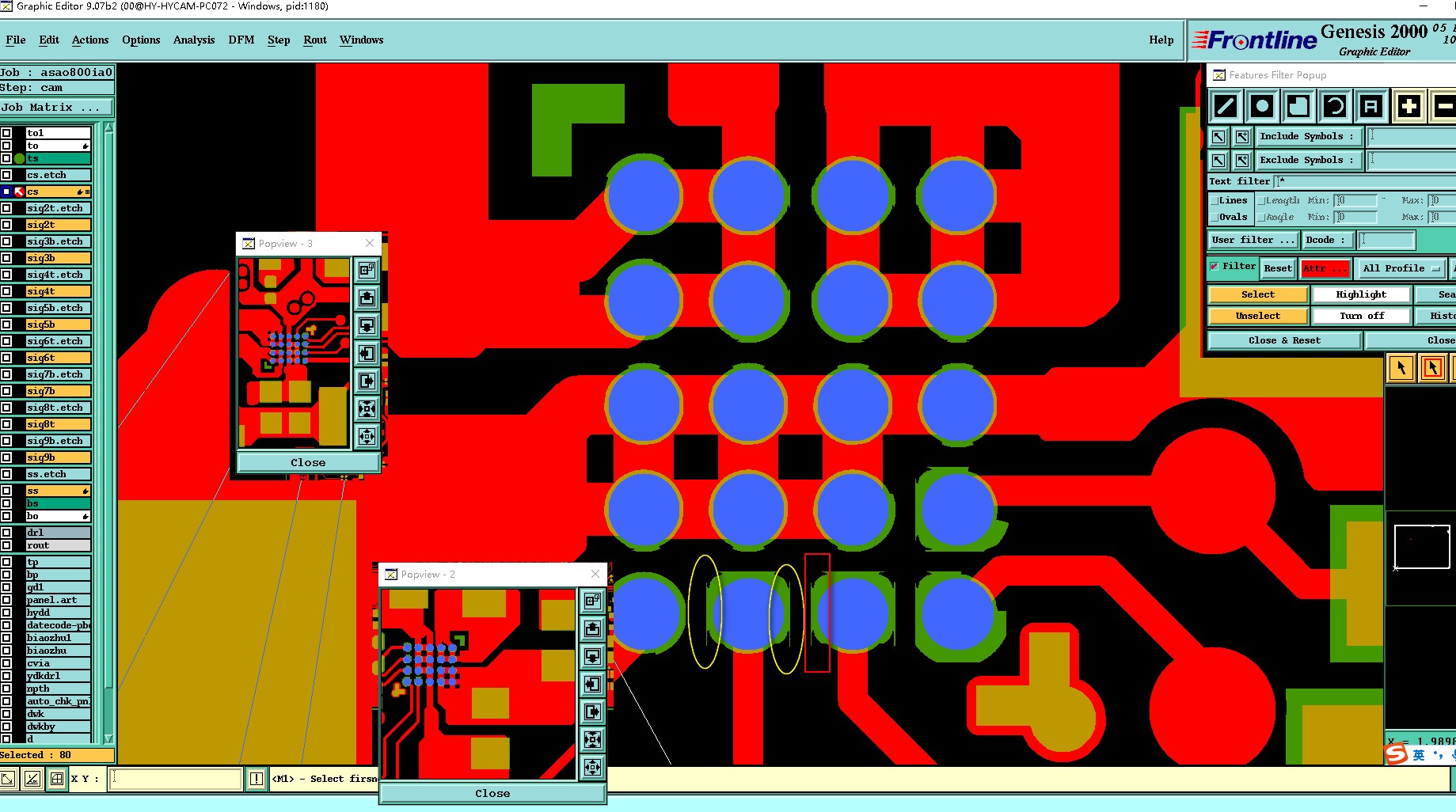Select the surface feature type filter icon
The height and width of the screenshot is (812, 1456).
(x=1298, y=106)
